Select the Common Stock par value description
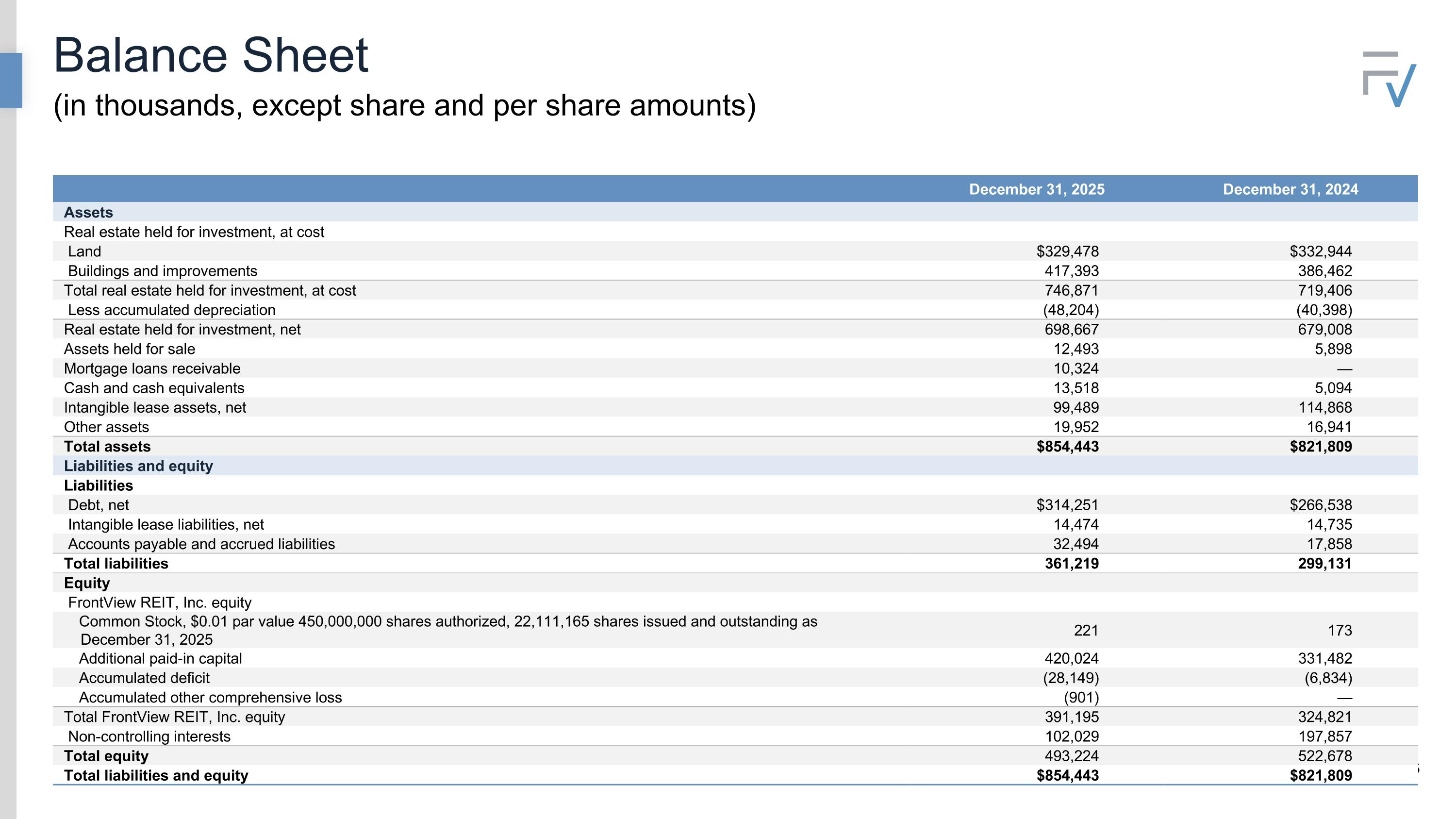 click(448, 630)
